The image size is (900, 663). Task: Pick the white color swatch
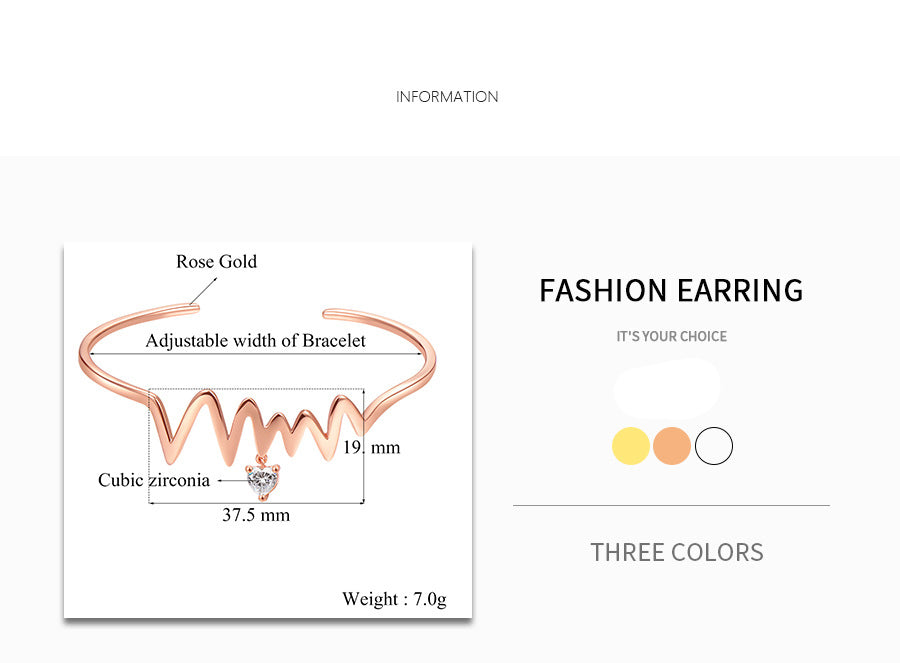(714, 446)
